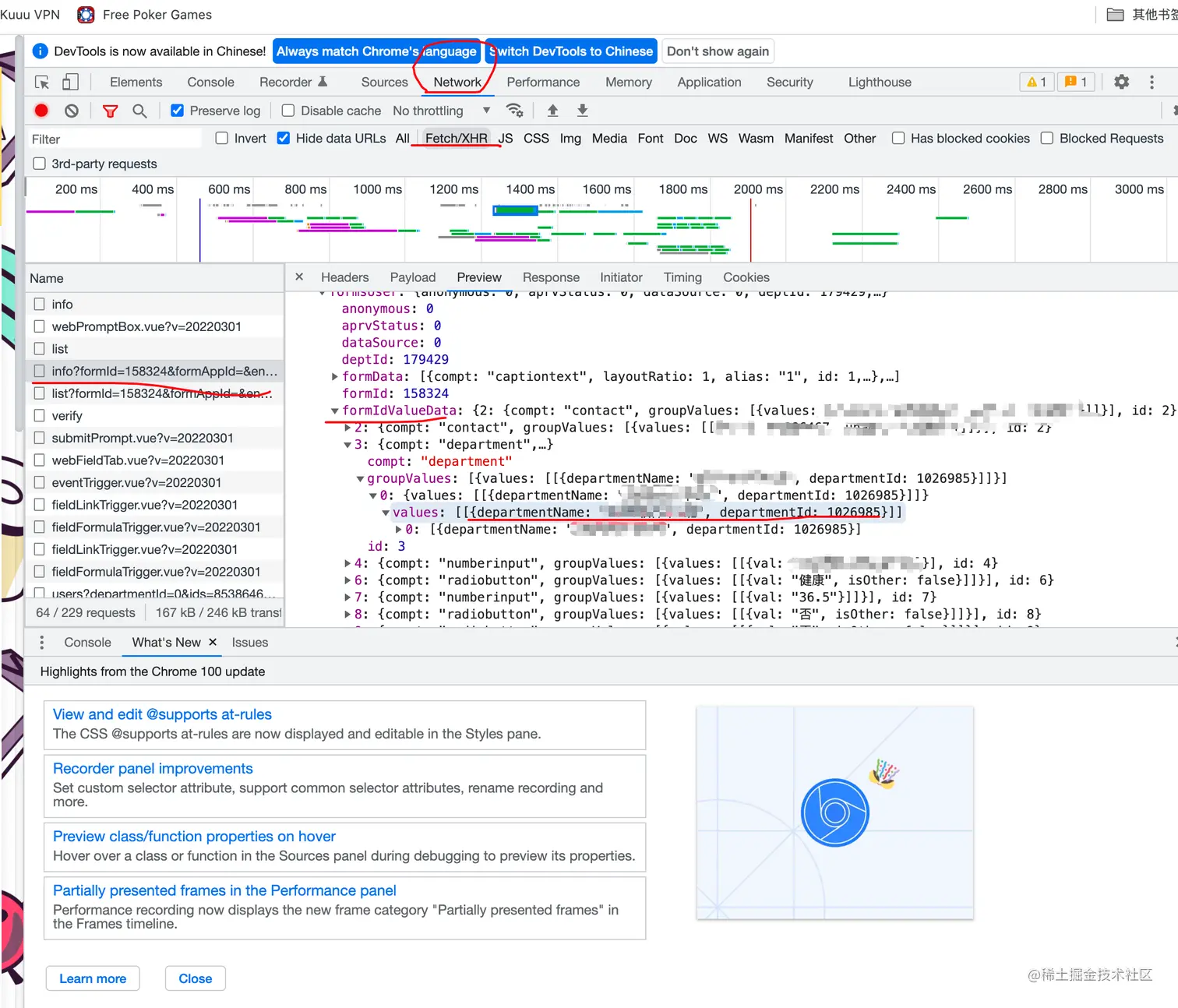Stop recording network log (red dot)

(x=42, y=111)
